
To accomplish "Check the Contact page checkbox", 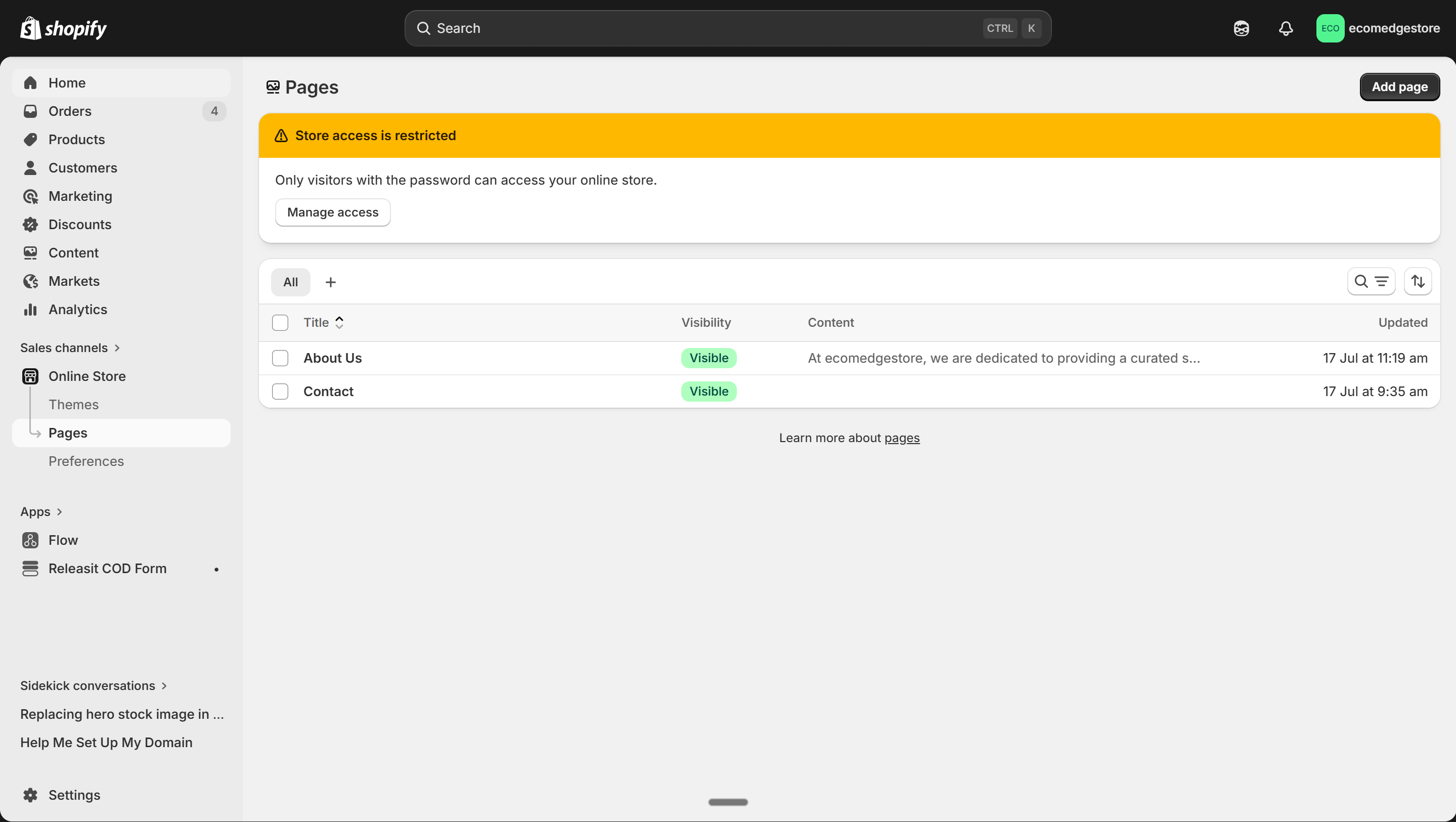I will [x=280, y=391].
